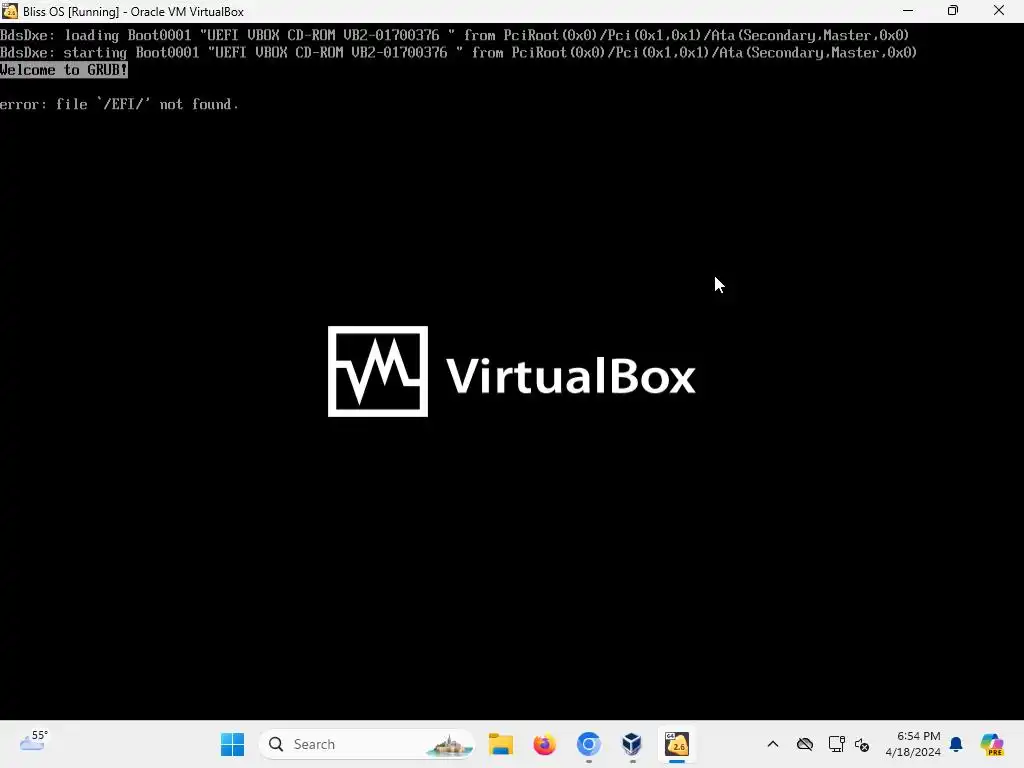Image resolution: width=1024 pixels, height=768 pixels.
Task: Click the 'BdsDxe: starting Boot0001' line
Action: [458, 52]
